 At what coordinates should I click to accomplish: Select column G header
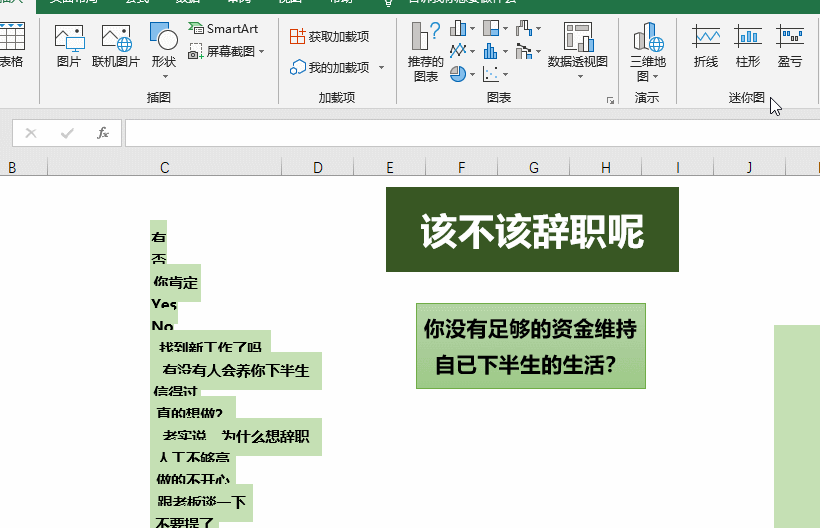point(533,167)
